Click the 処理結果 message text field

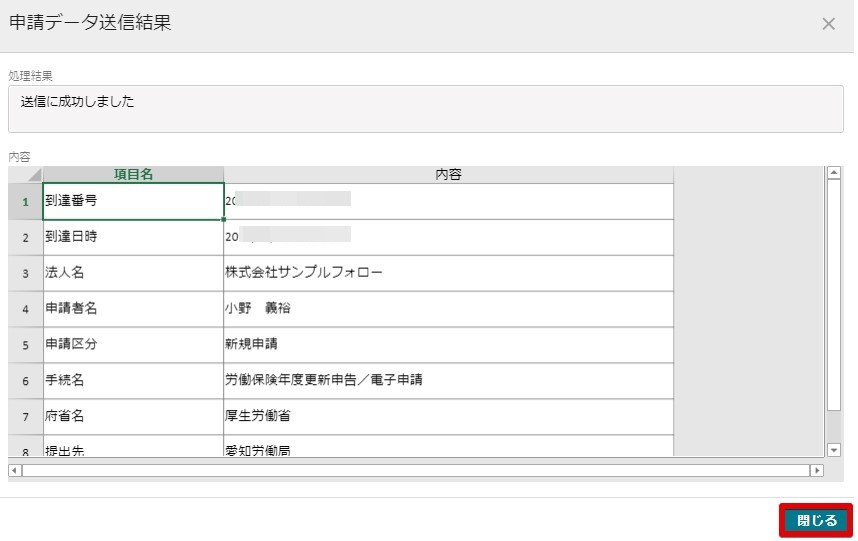[426, 109]
